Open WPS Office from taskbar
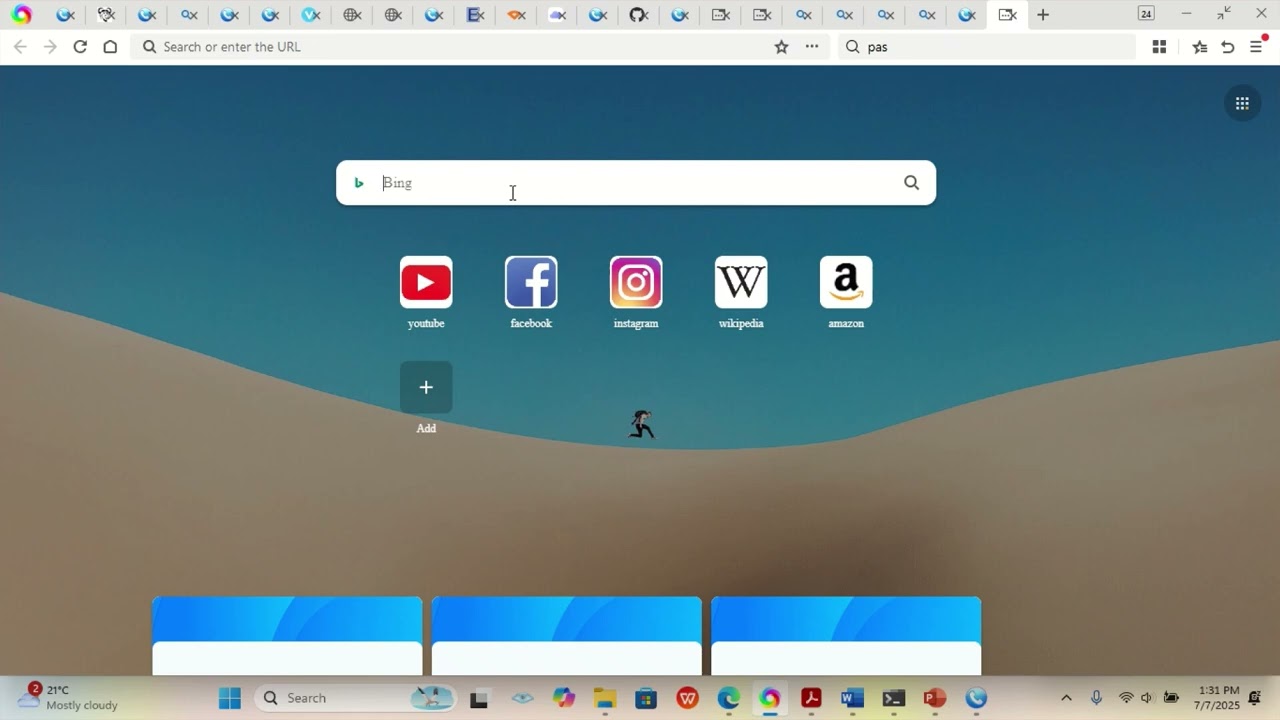 point(687,698)
